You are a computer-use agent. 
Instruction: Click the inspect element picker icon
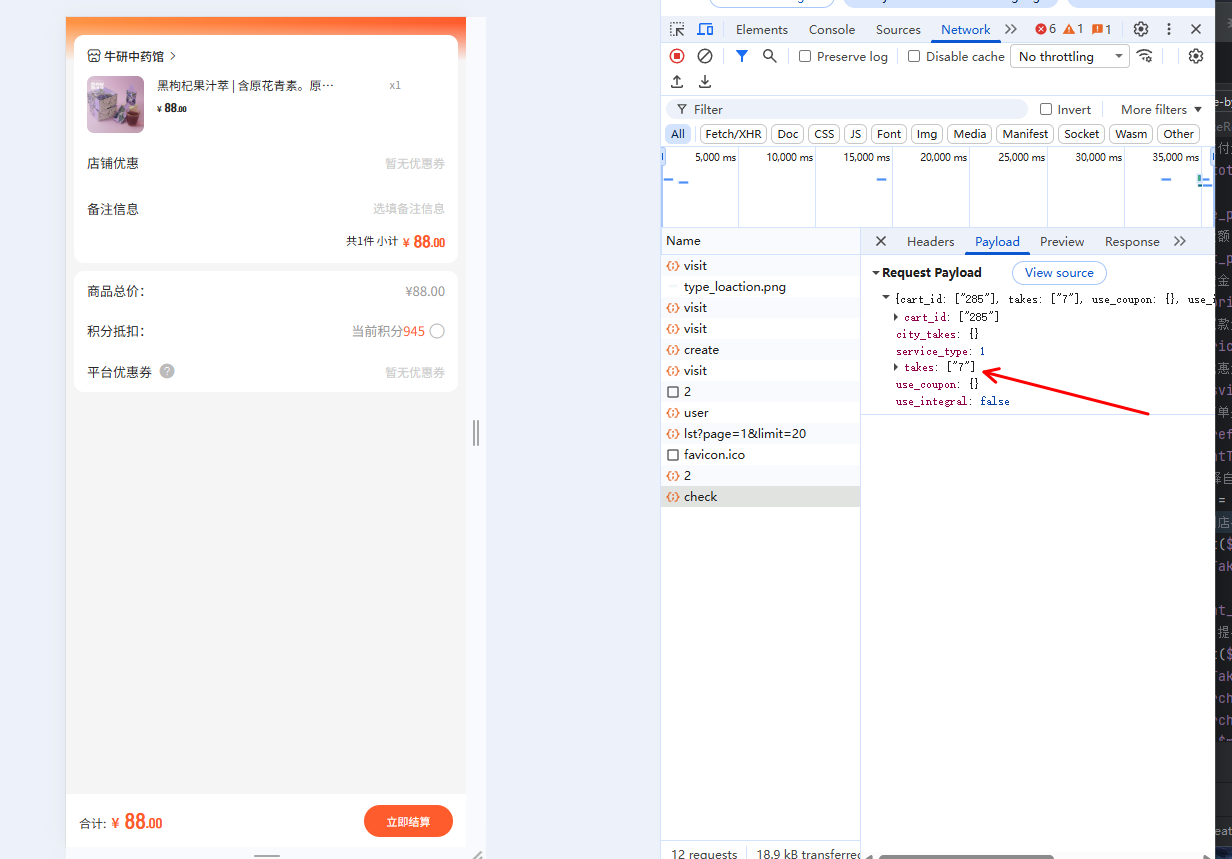(677, 29)
